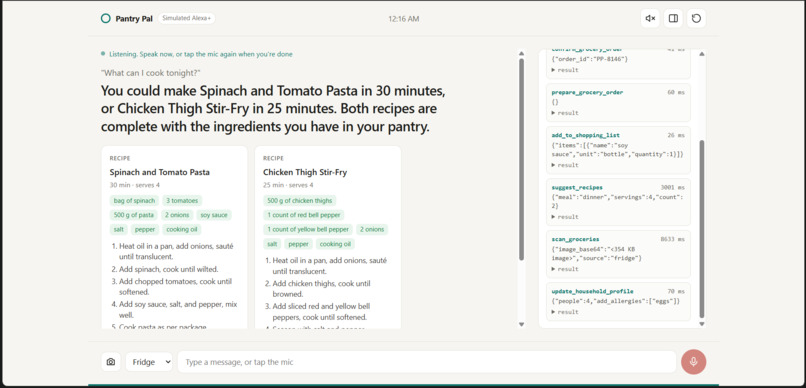Click 'Add chicken thighs, cook until browned' step

[321, 289]
